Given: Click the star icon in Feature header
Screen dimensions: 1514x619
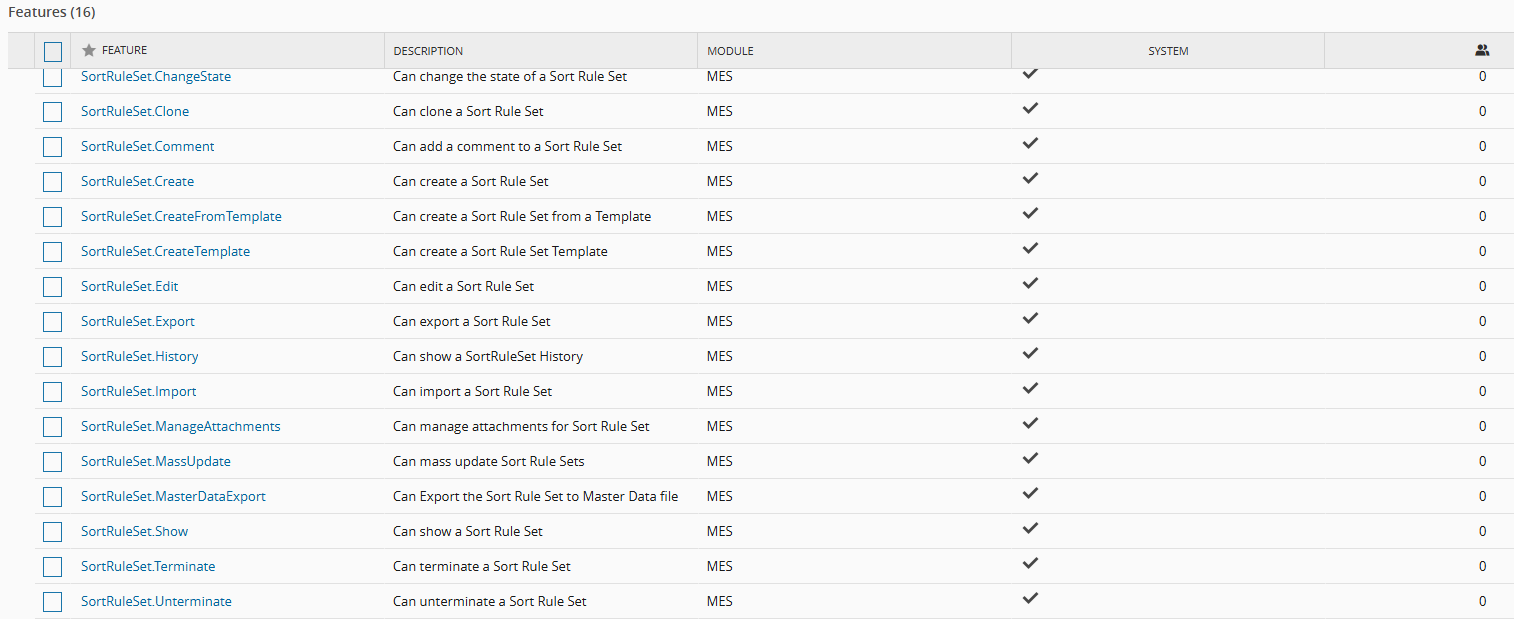Looking at the screenshot, I should 89,51.
